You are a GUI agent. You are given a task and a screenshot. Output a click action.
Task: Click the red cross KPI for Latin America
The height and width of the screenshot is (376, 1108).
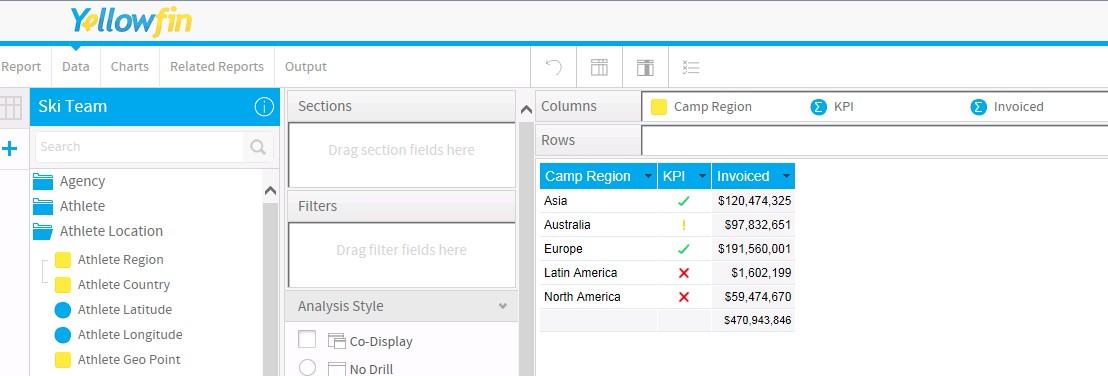pos(683,273)
